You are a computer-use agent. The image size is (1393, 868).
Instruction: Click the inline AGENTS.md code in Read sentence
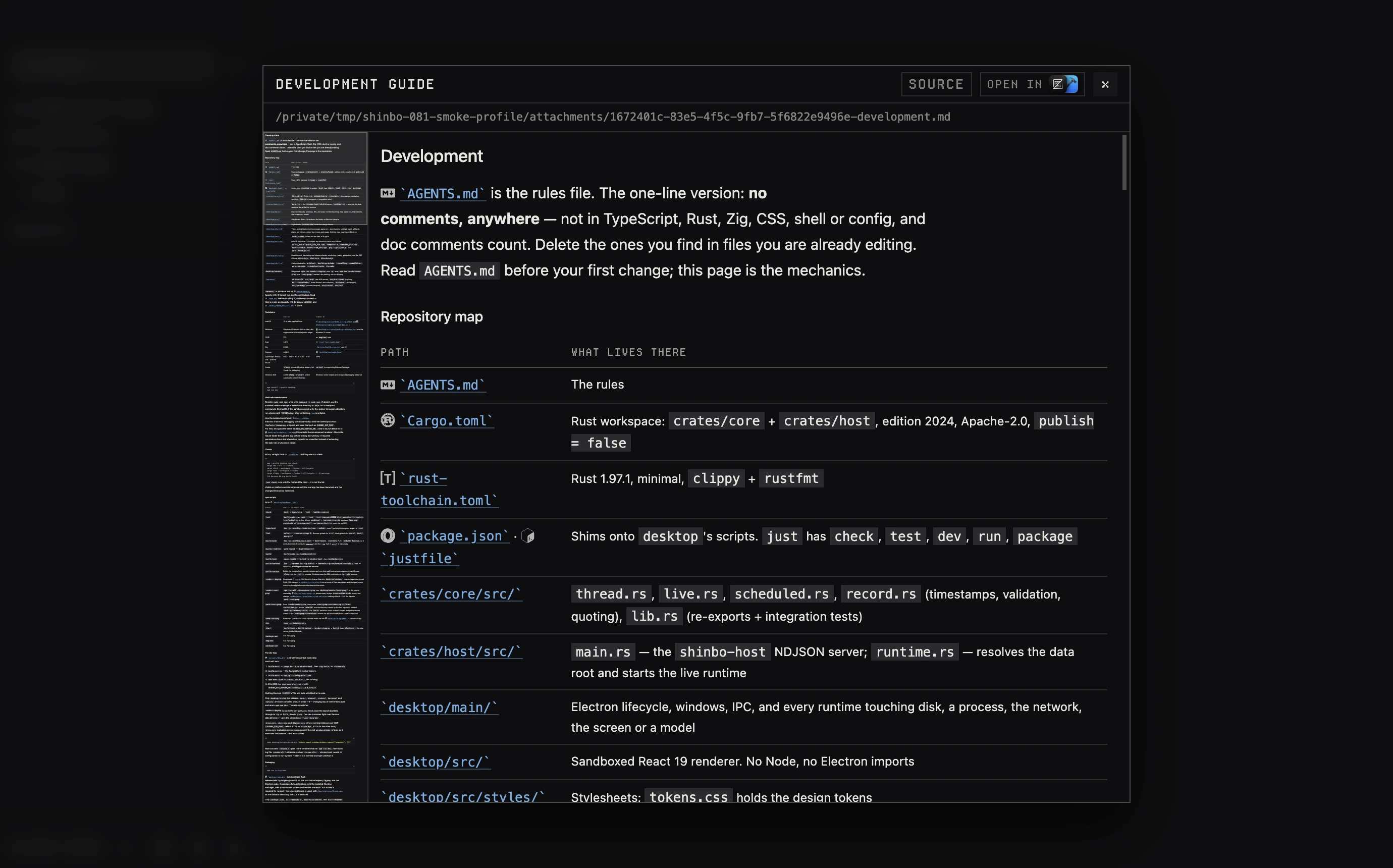click(x=459, y=271)
